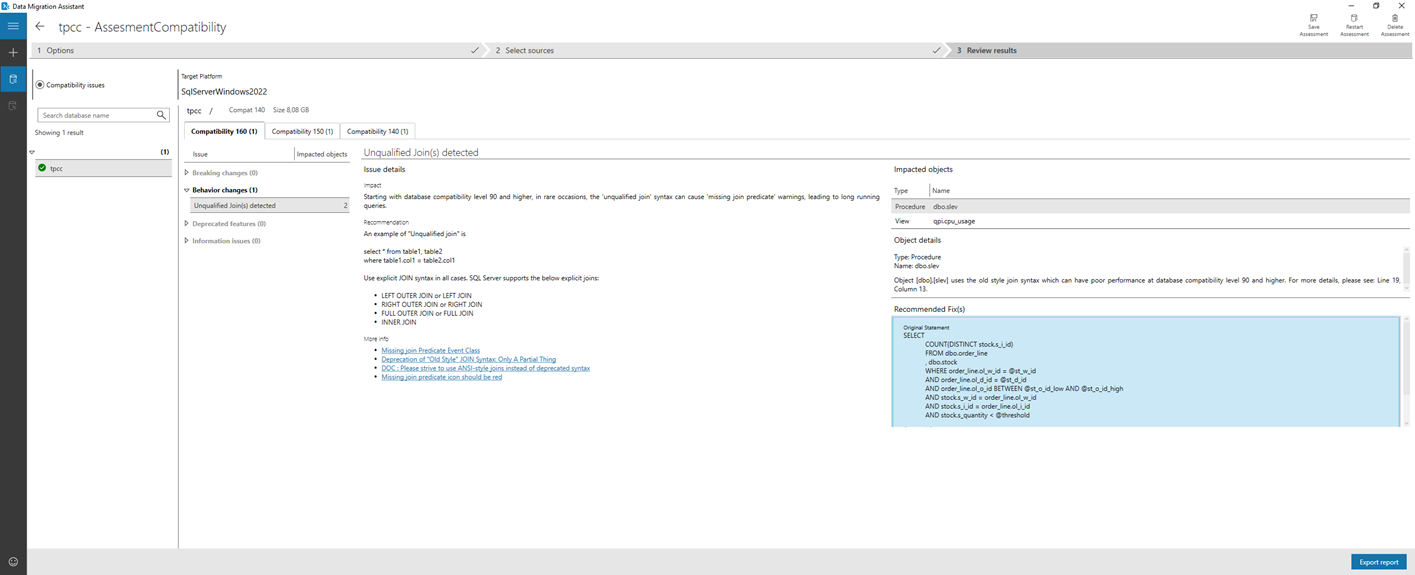
Task: Open the hamburger menu in sidebar
Action: [x=13, y=27]
